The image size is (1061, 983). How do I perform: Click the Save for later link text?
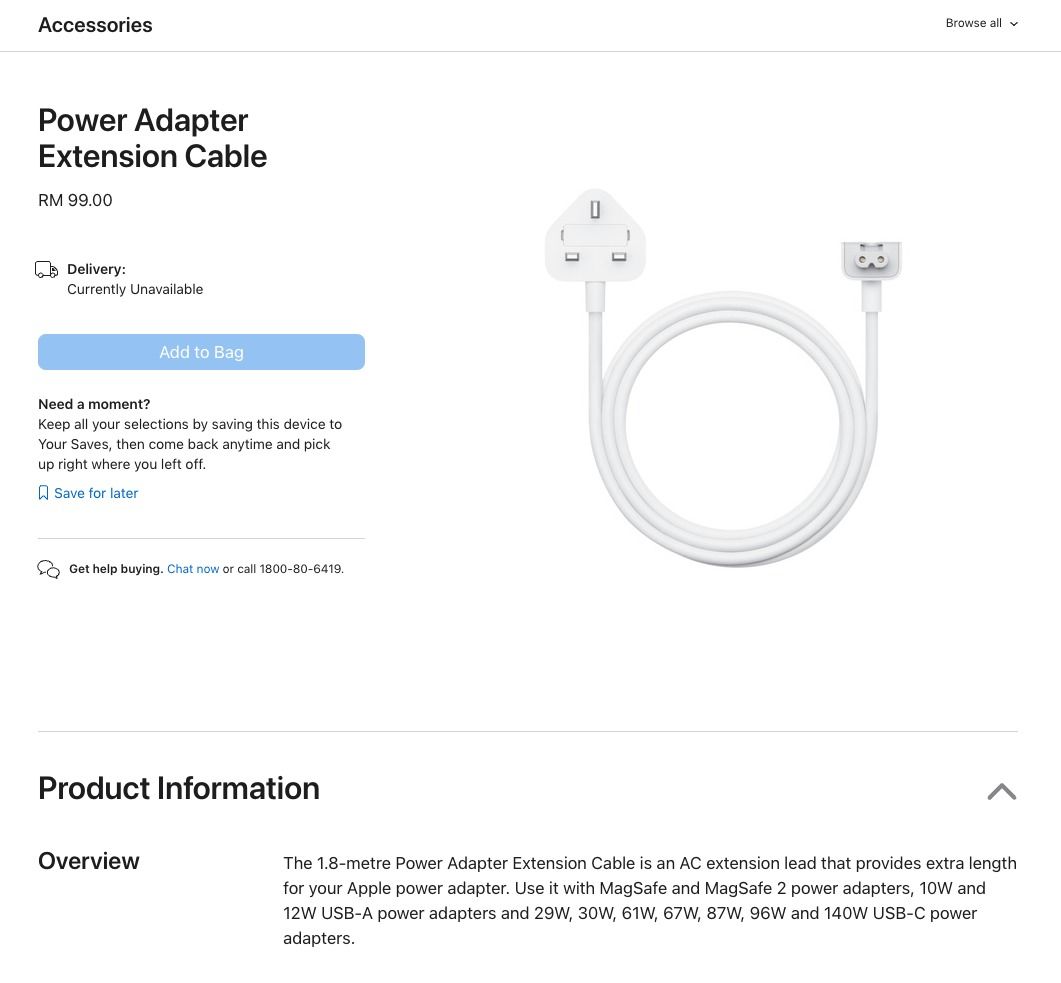pos(96,493)
